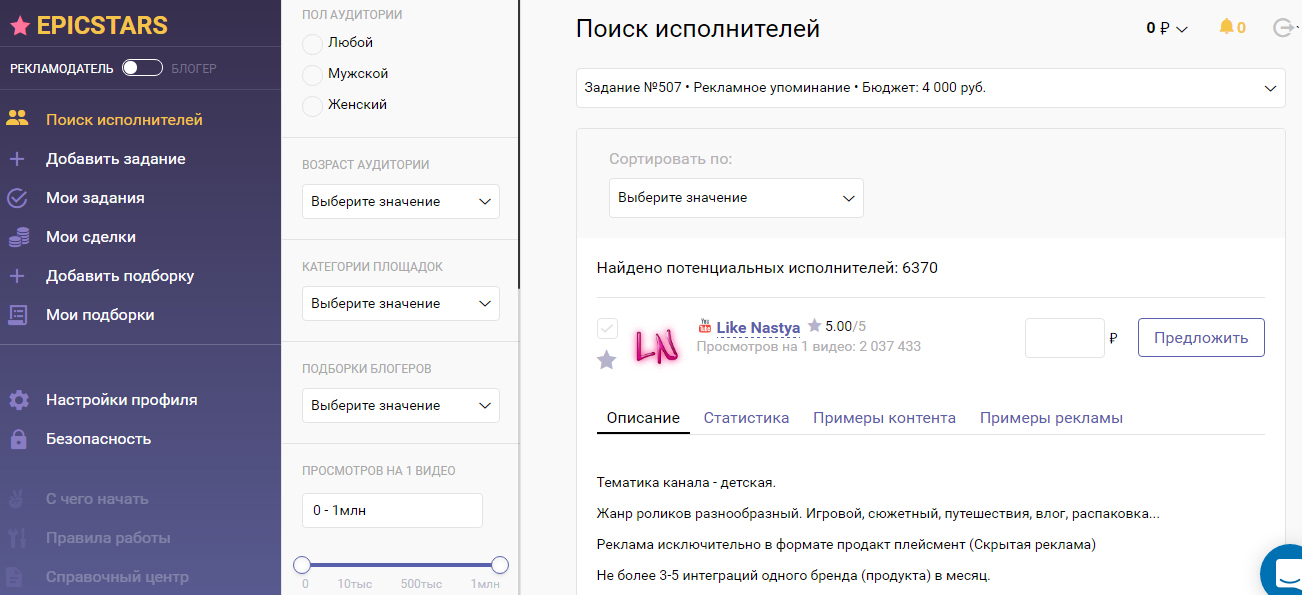Click the list icon beside Мои подборки
Image resolution: width=1302 pixels, height=595 pixels.
point(17,314)
